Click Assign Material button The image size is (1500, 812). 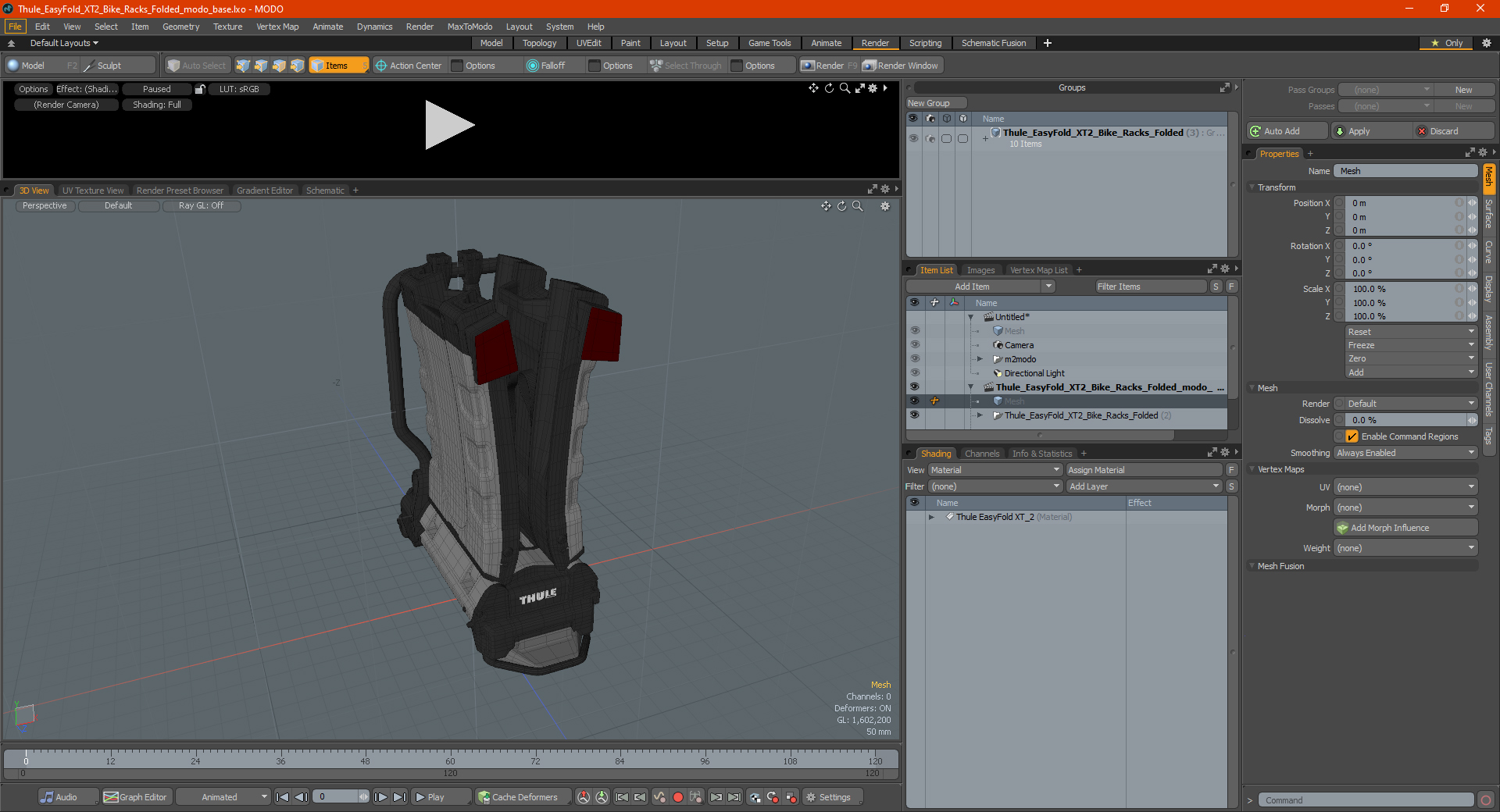click(x=1145, y=470)
